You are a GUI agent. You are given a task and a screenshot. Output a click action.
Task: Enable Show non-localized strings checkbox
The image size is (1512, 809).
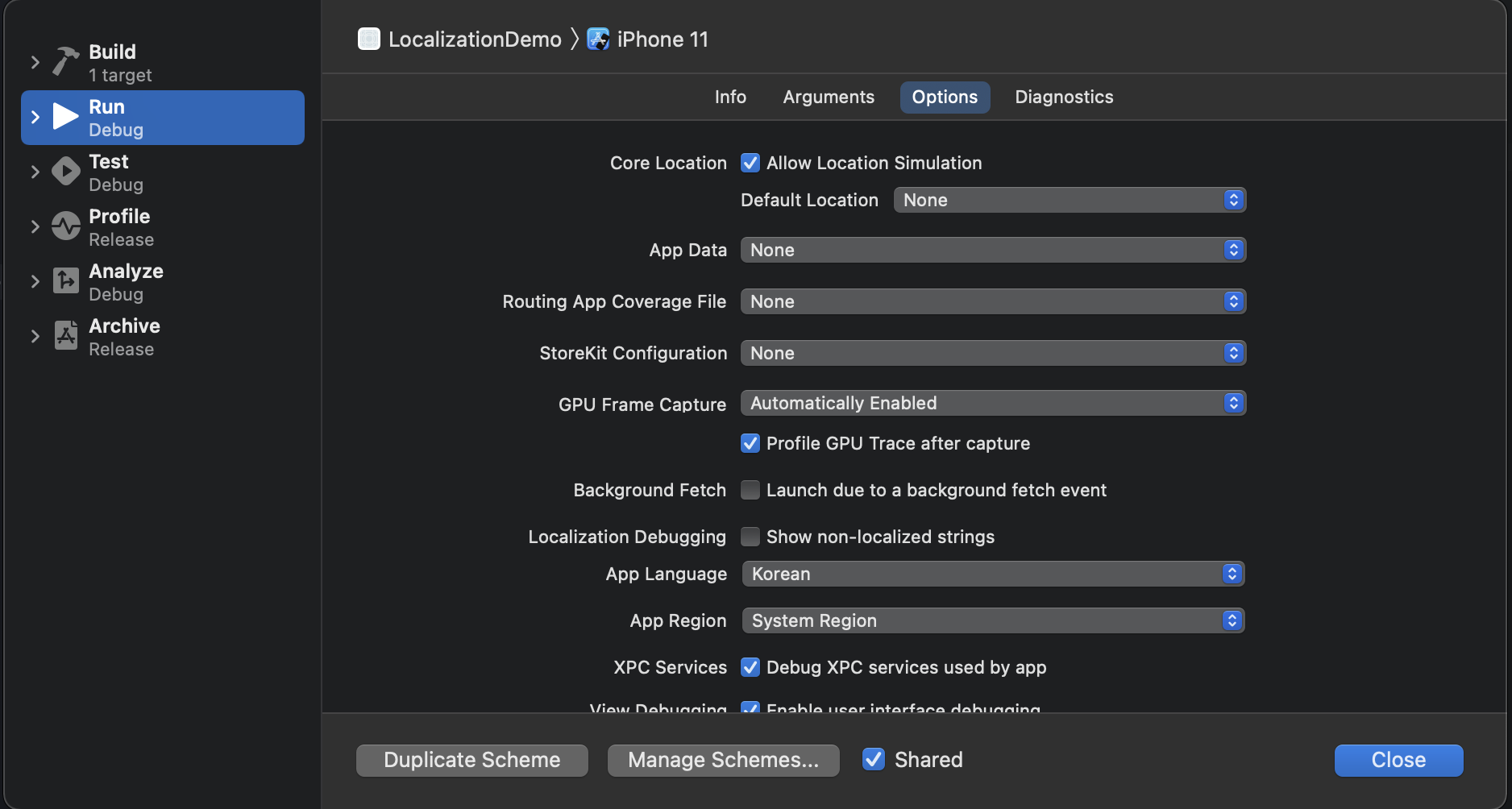(750, 537)
